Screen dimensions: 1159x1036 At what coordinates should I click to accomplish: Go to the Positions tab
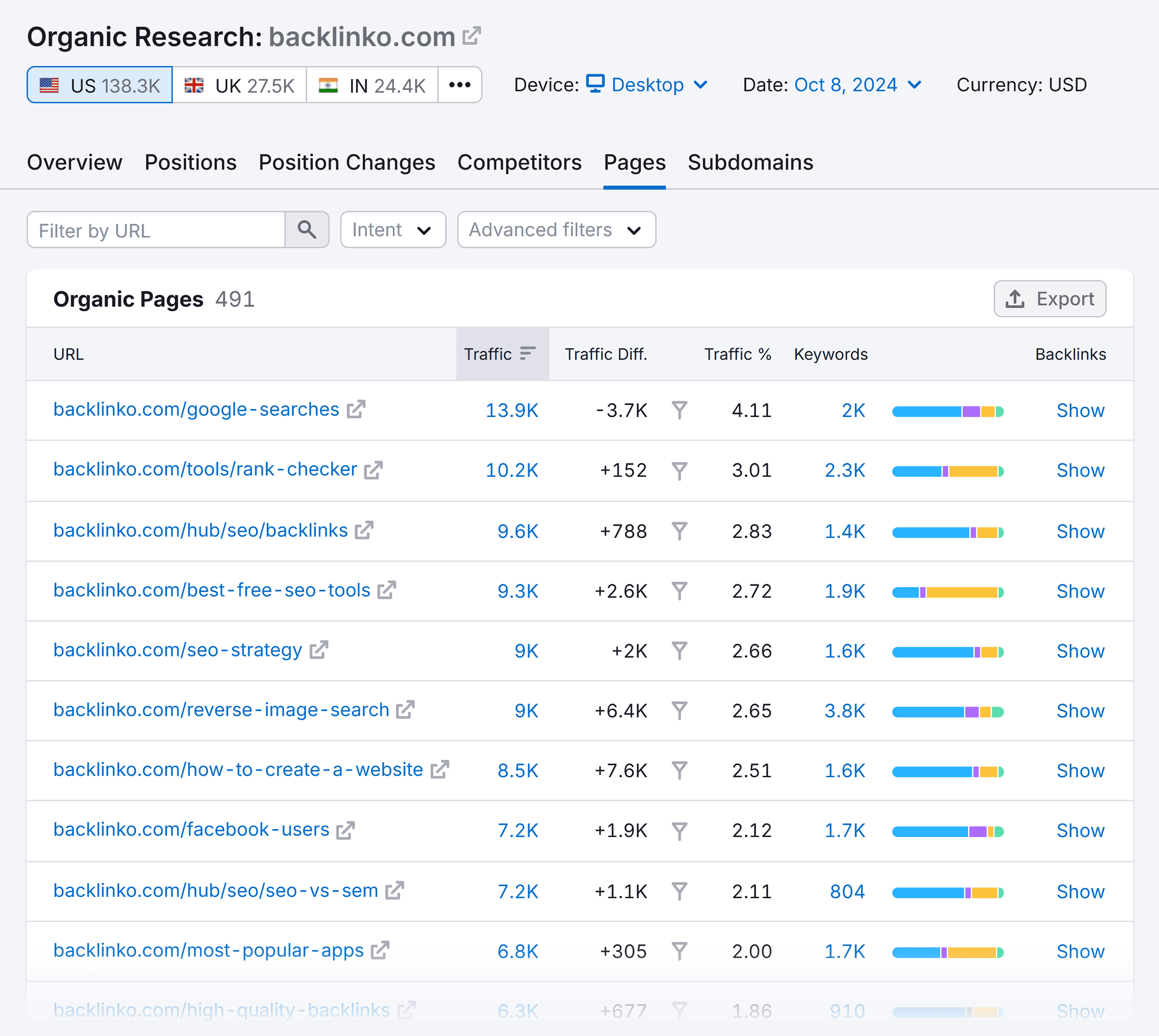tap(191, 163)
